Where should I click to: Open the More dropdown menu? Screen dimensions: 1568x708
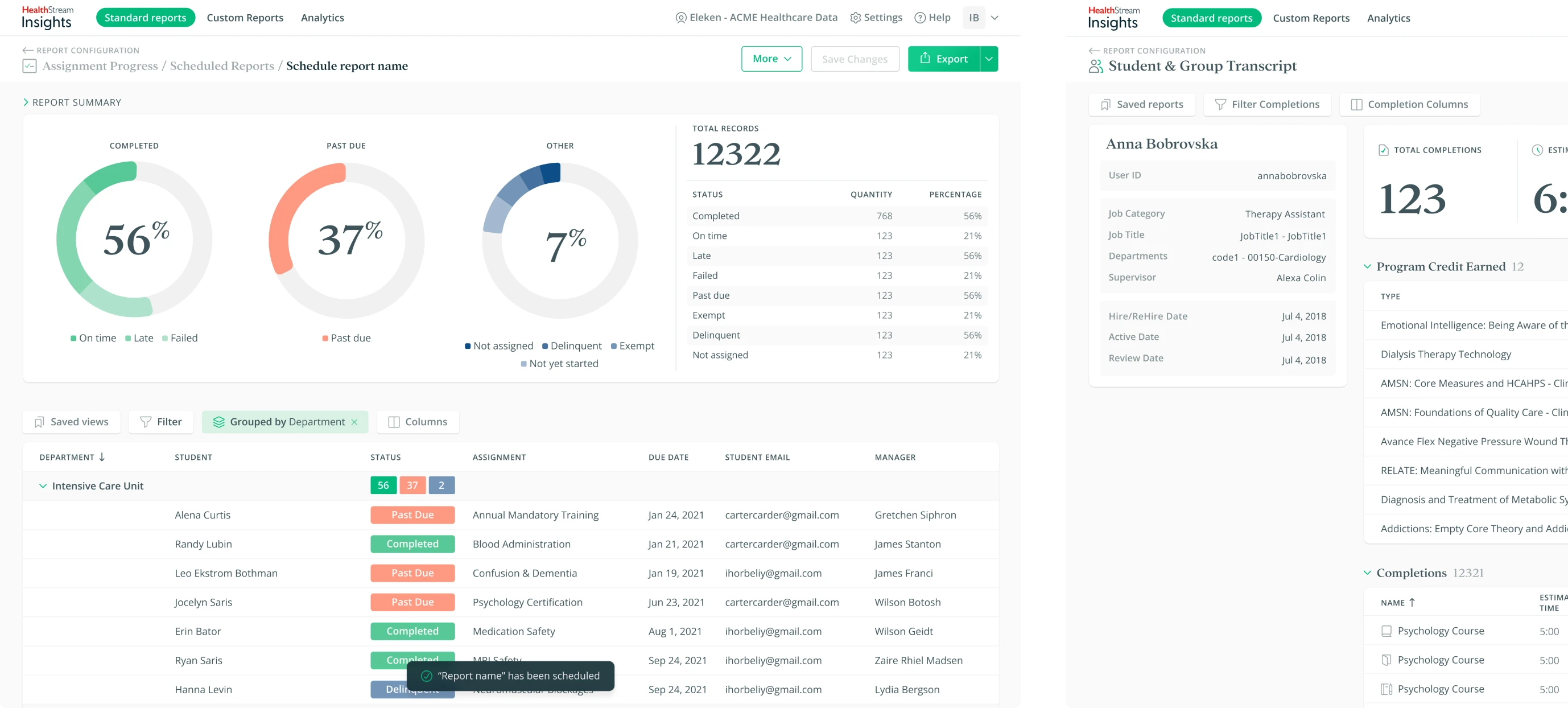pyautogui.click(x=771, y=59)
